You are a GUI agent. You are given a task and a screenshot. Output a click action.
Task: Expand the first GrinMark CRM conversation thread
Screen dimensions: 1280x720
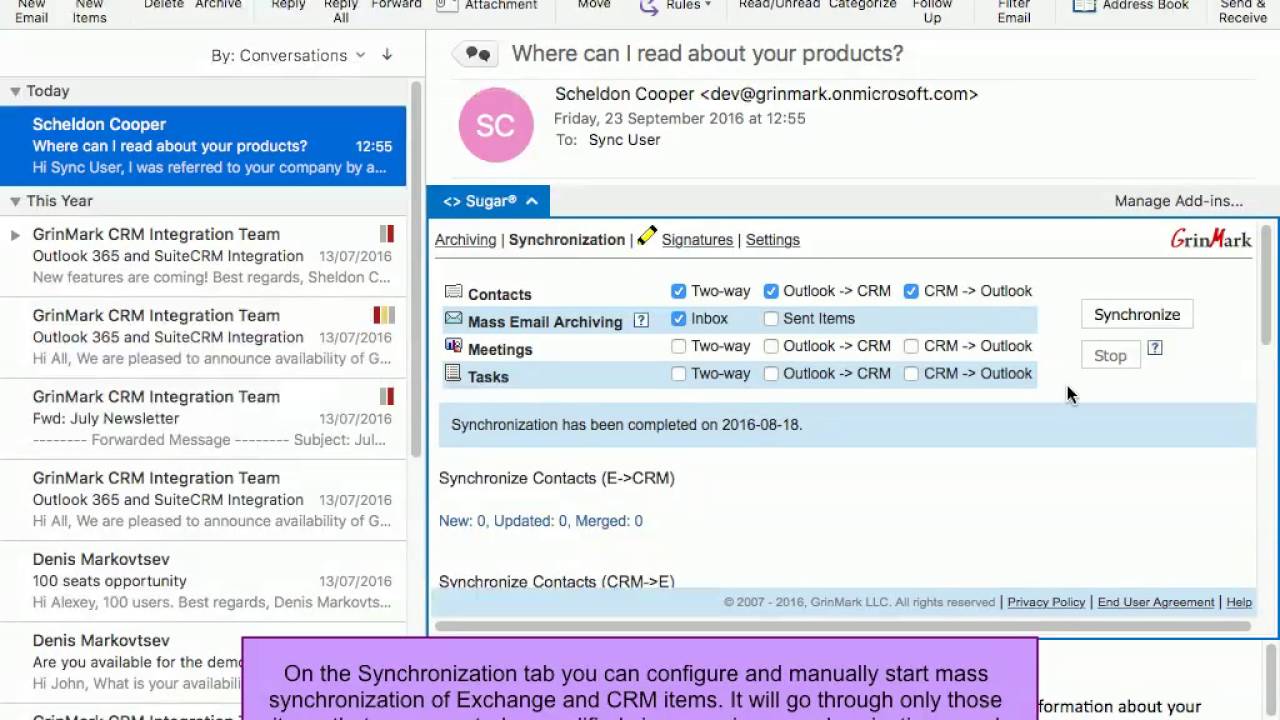(15, 235)
